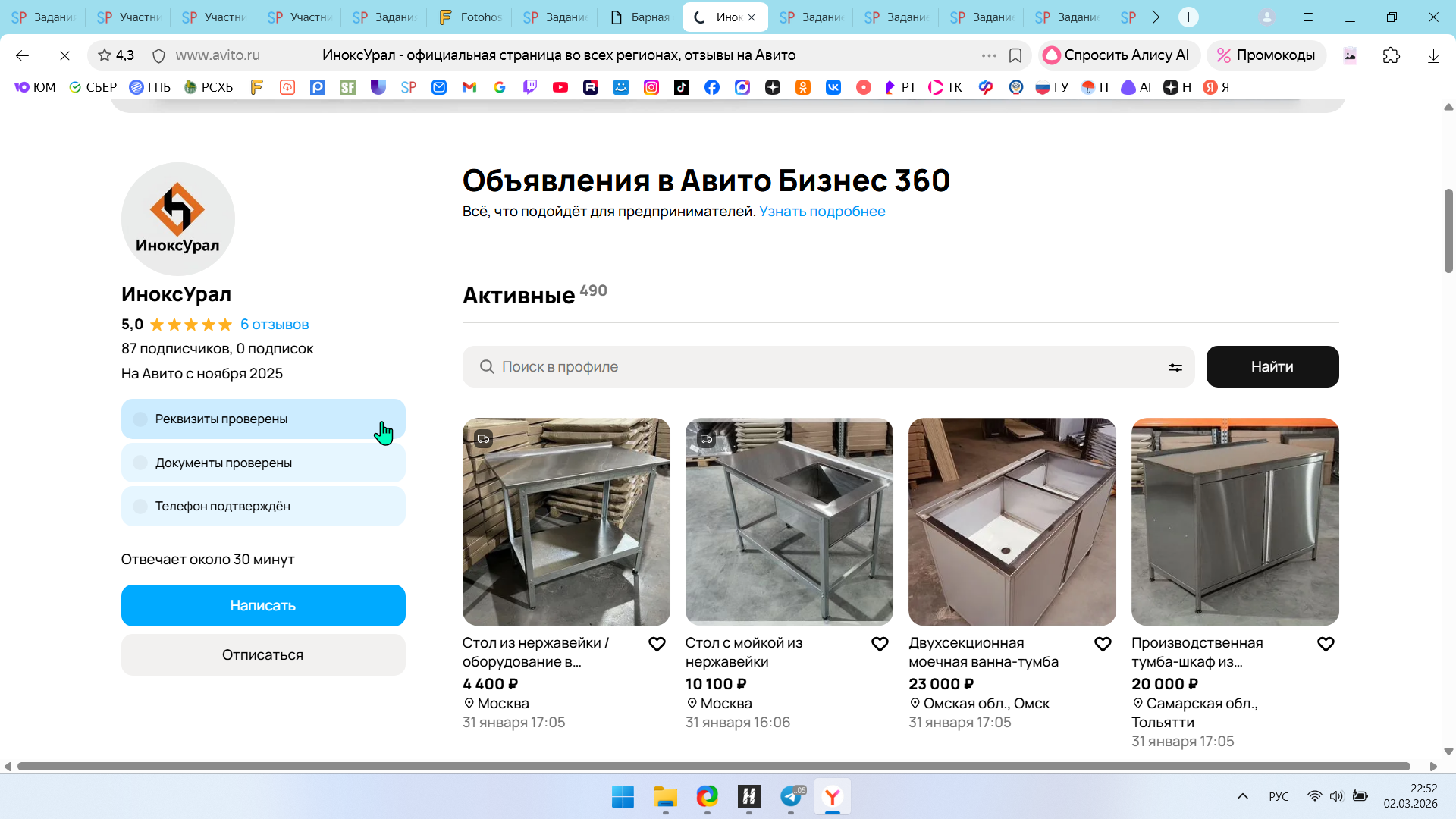Open search filters icon in profile search

pos(1175,367)
